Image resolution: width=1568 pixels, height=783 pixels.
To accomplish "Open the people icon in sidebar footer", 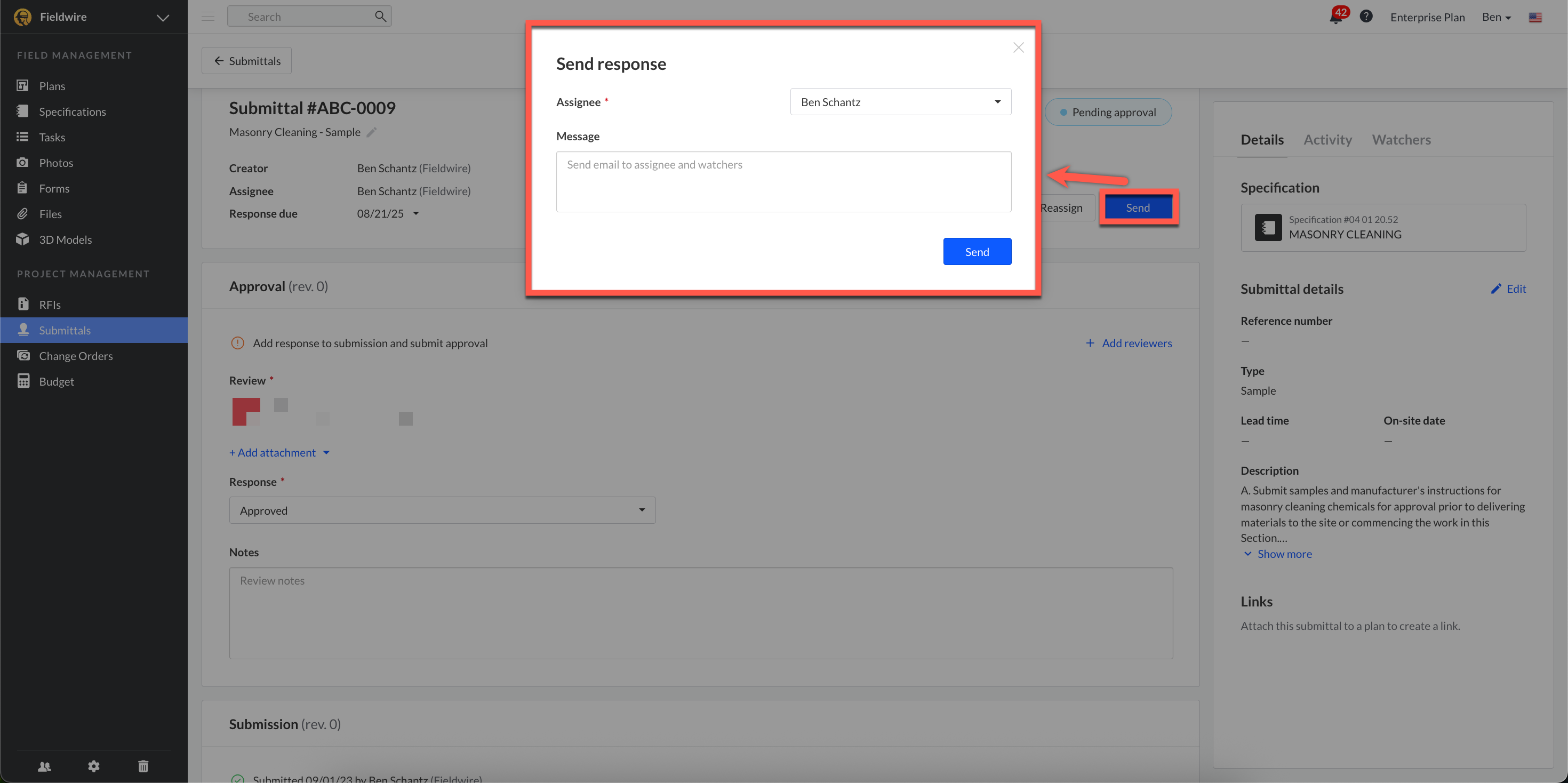I will pyautogui.click(x=44, y=766).
